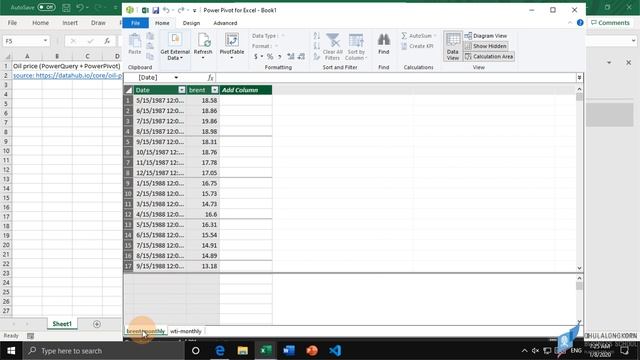
Task: Open File Explorer from the taskbar
Action: (x=243, y=351)
